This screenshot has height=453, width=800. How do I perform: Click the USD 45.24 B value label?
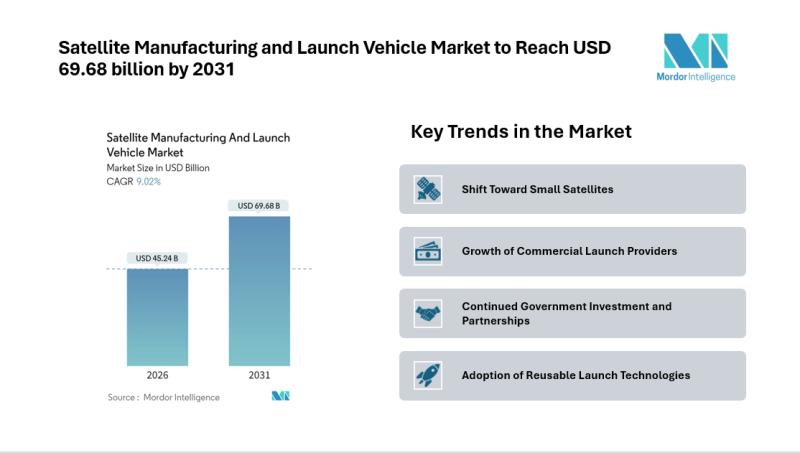point(157,259)
